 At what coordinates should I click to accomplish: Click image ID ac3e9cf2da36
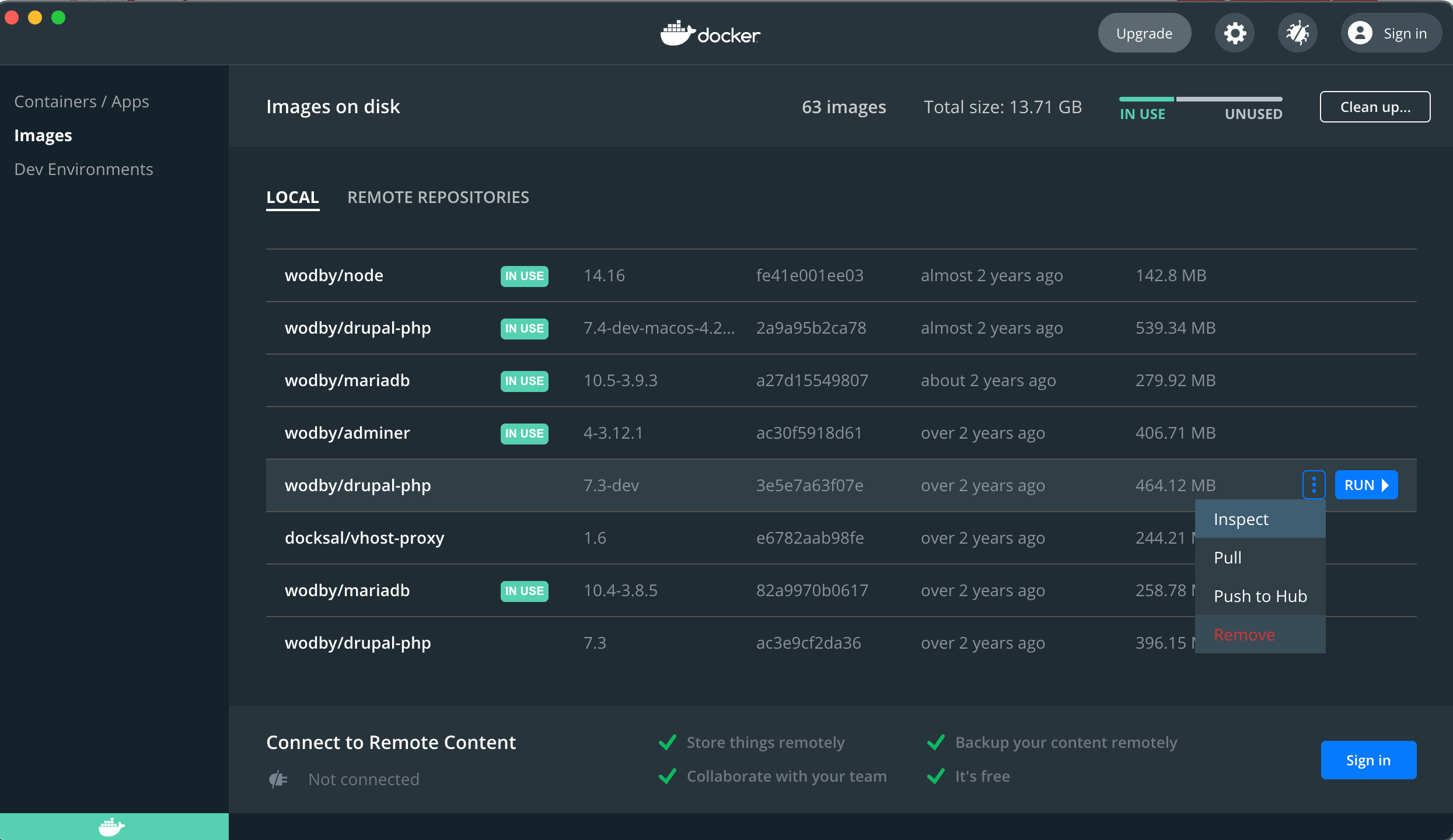tap(808, 643)
